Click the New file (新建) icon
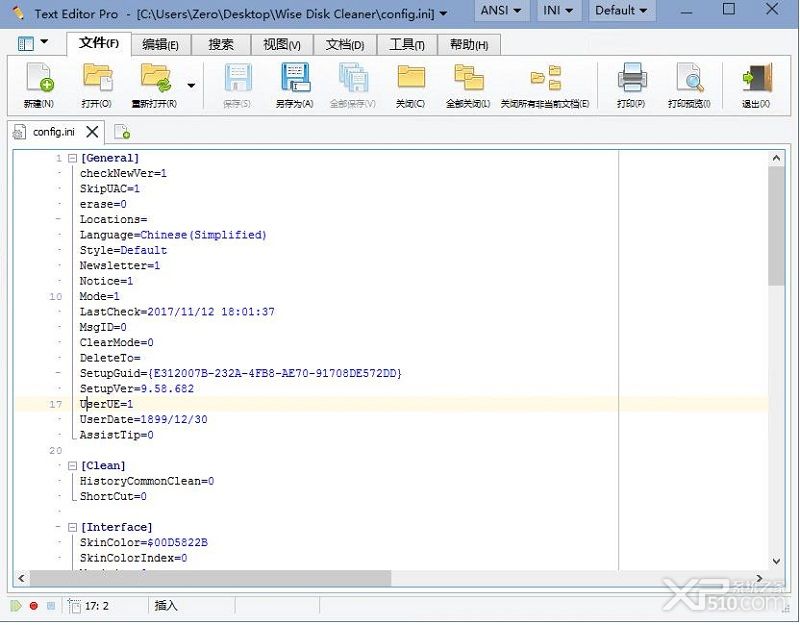This screenshot has width=800, height=625. (39, 79)
